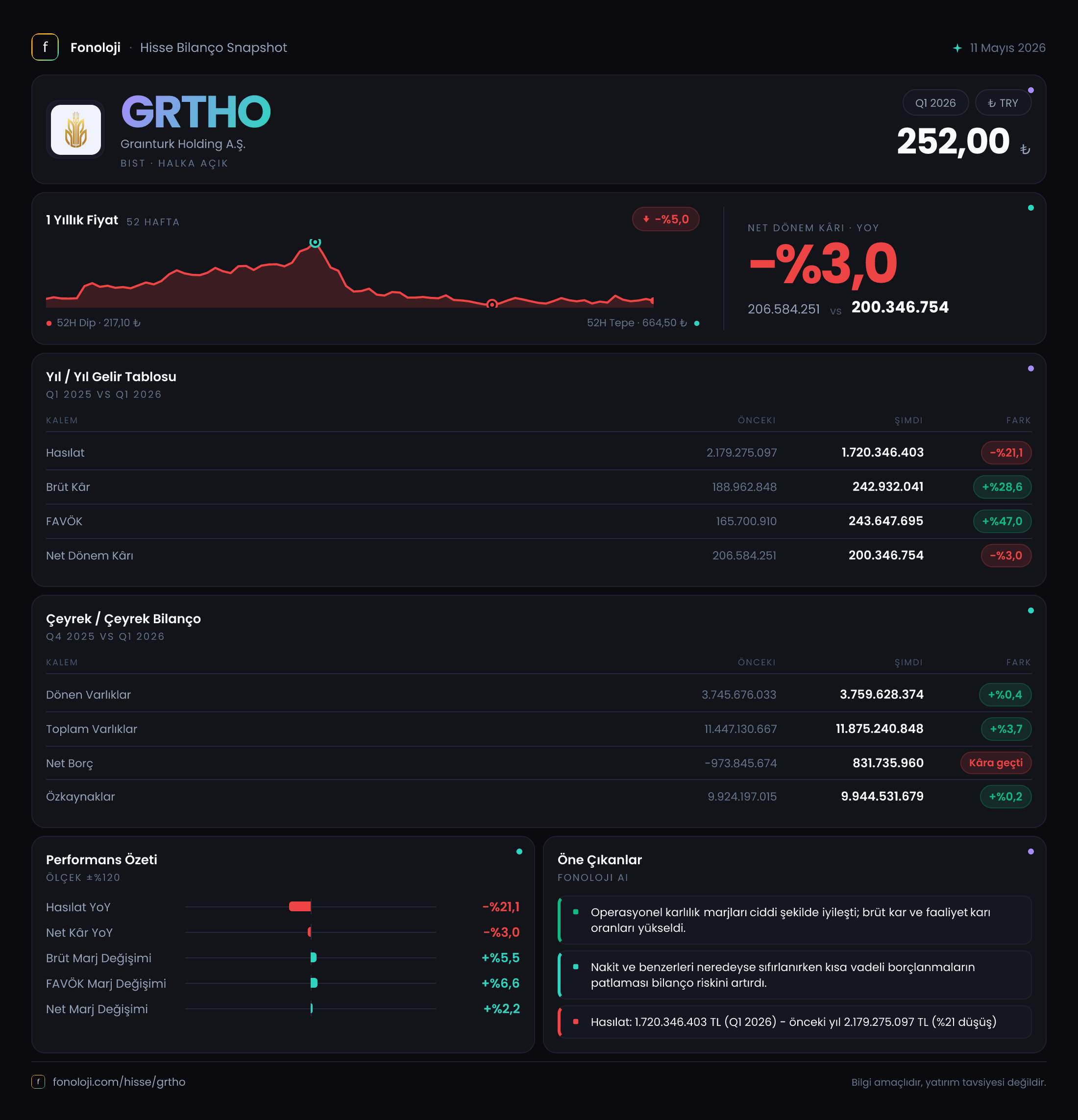Select the TRY currency pill
The image size is (1078, 1120).
click(1003, 103)
